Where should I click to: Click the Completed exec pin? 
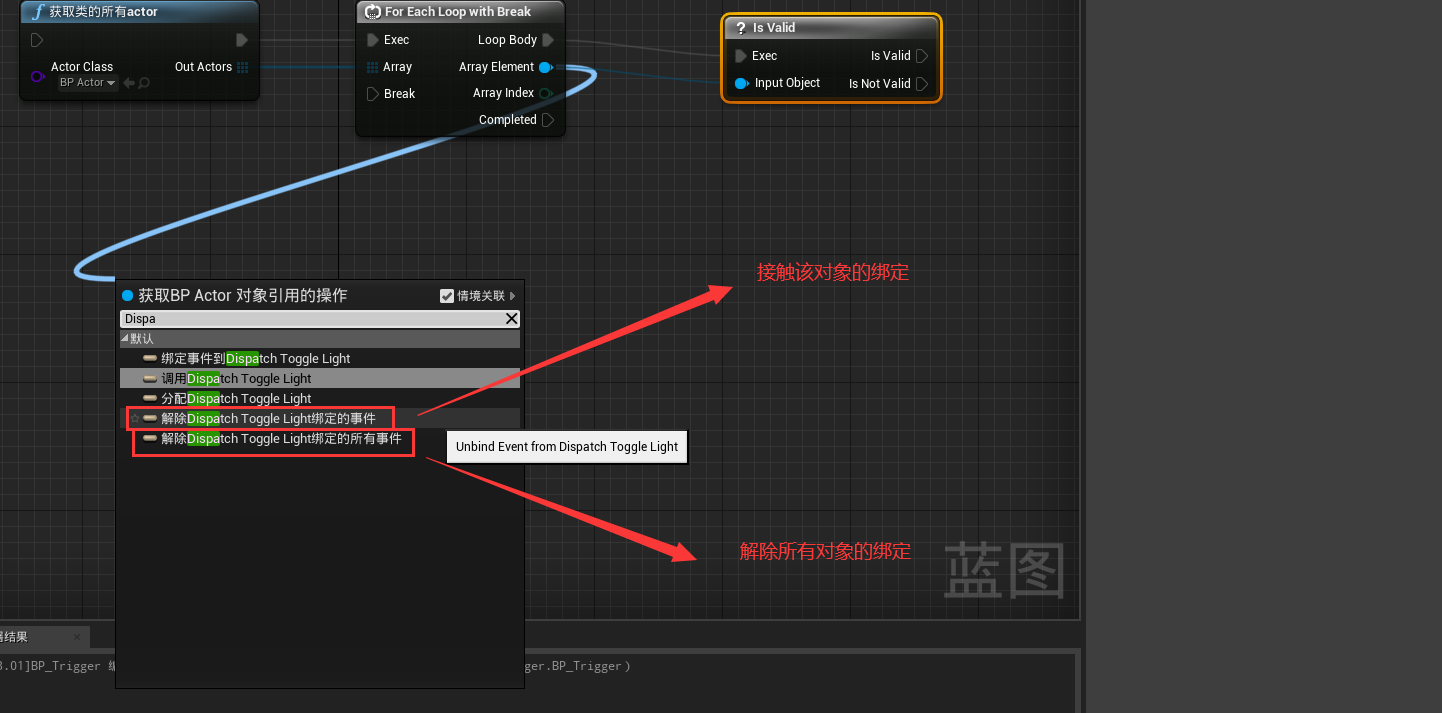point(548,120)
